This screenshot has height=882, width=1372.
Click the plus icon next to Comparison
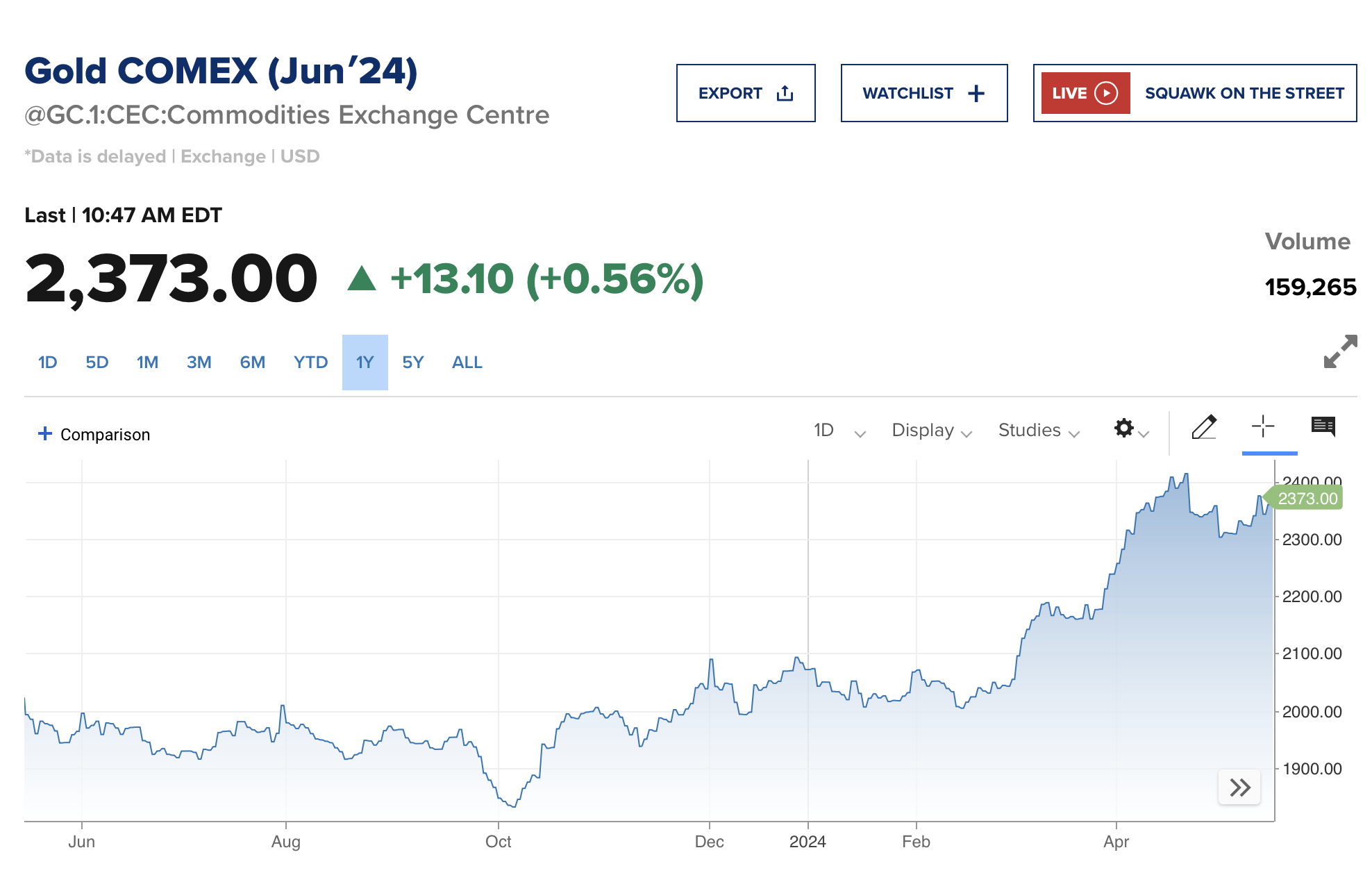tap(45, 434)
